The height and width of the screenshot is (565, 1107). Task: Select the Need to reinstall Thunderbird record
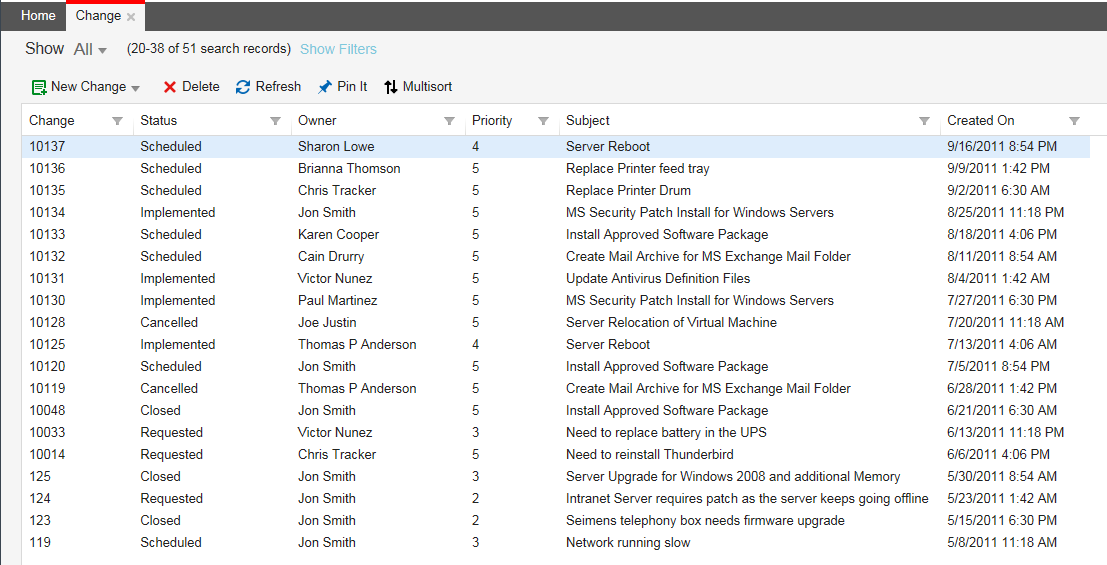point(649,454)
